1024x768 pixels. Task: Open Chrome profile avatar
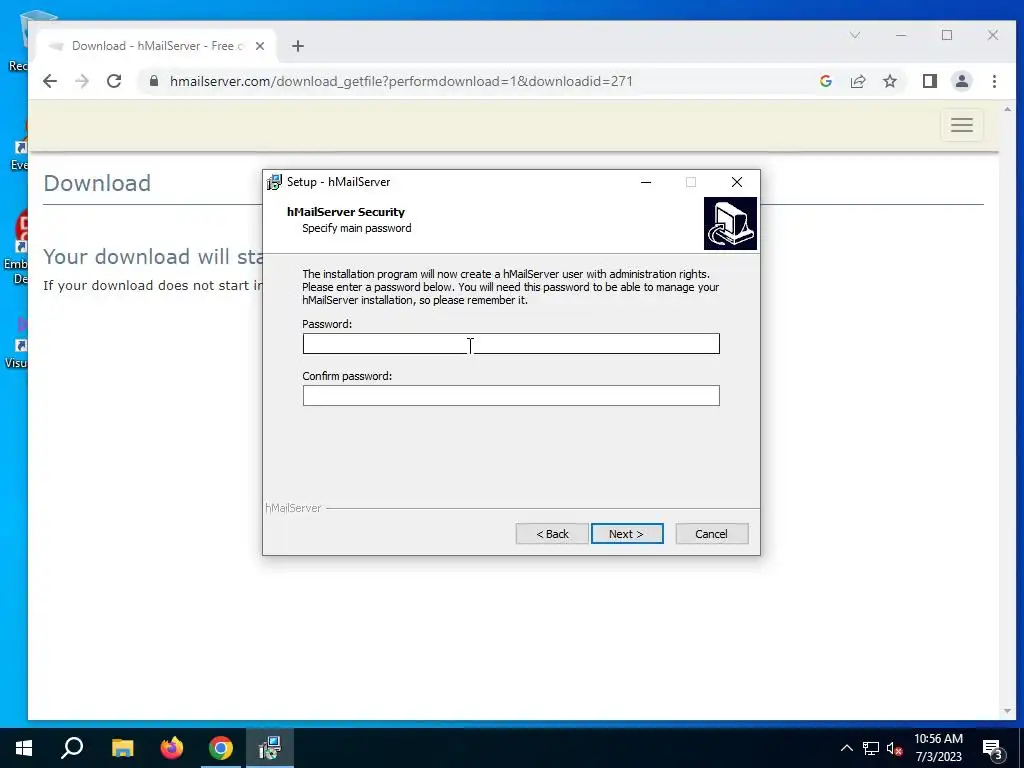pos(961,81)
